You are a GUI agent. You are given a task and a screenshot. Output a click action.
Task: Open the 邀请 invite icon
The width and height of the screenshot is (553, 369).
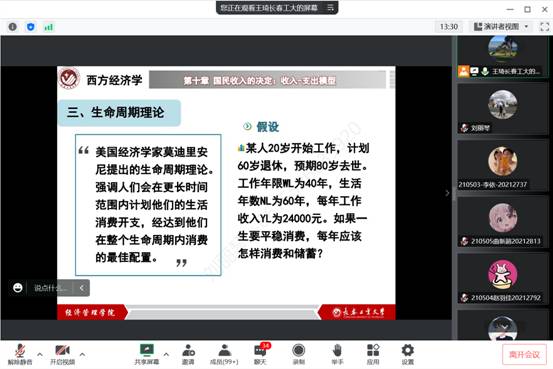click(x=188, y=354)
